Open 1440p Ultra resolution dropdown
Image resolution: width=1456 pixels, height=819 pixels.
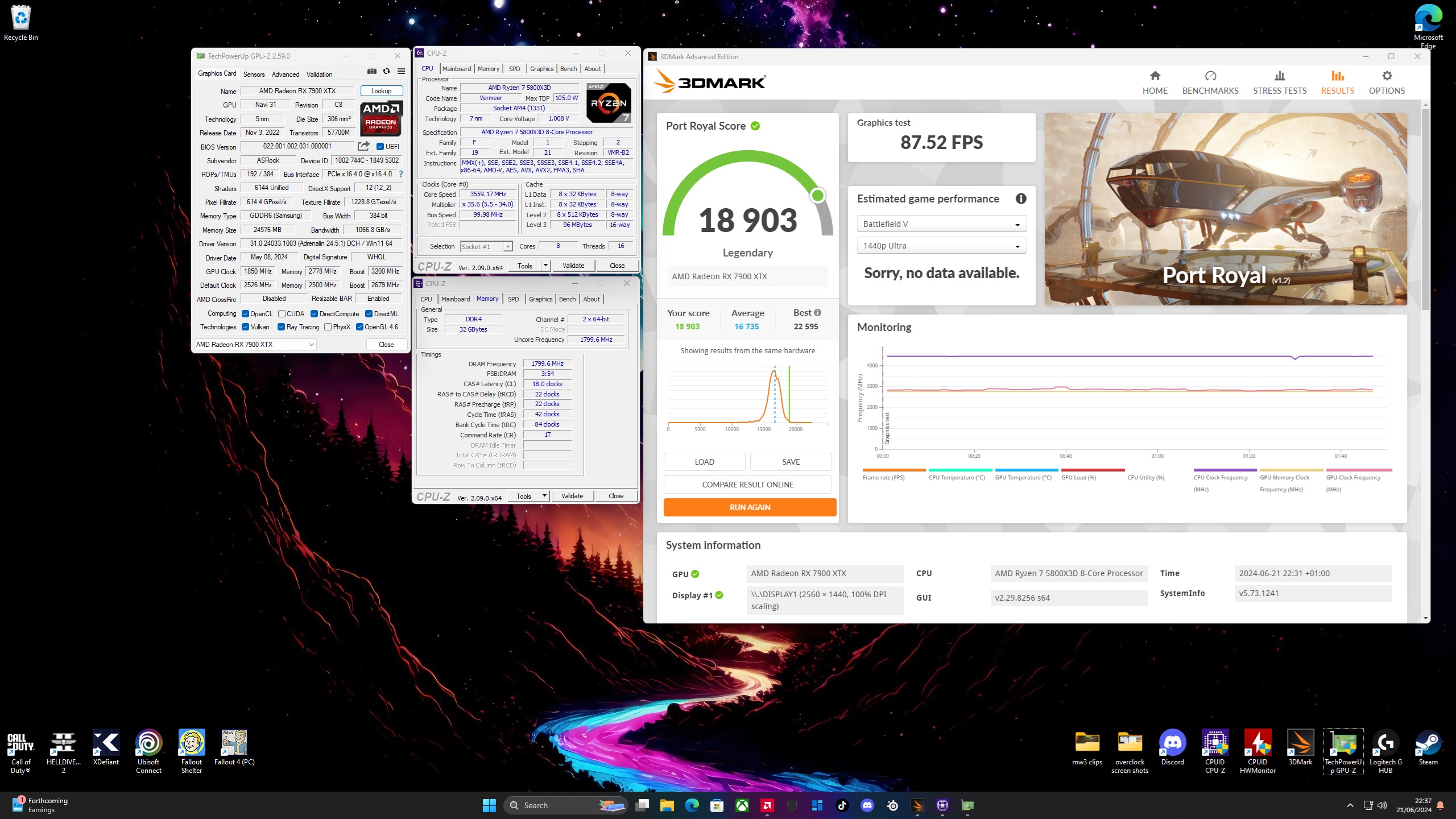(x=941, y=246)
